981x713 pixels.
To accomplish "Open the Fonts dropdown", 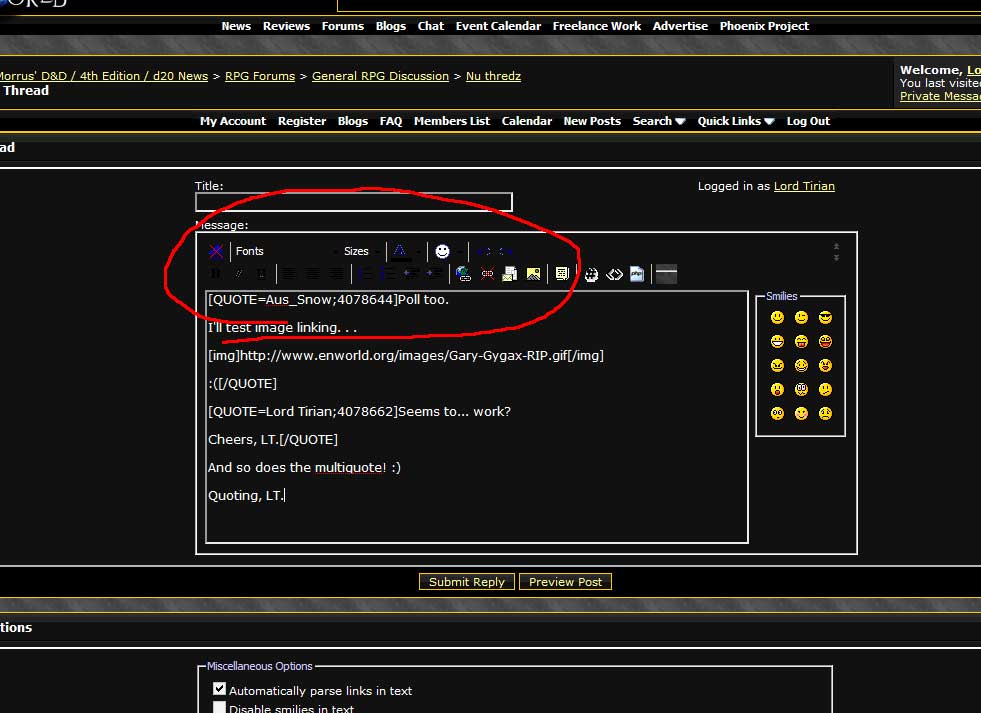I will coord(285,251).
